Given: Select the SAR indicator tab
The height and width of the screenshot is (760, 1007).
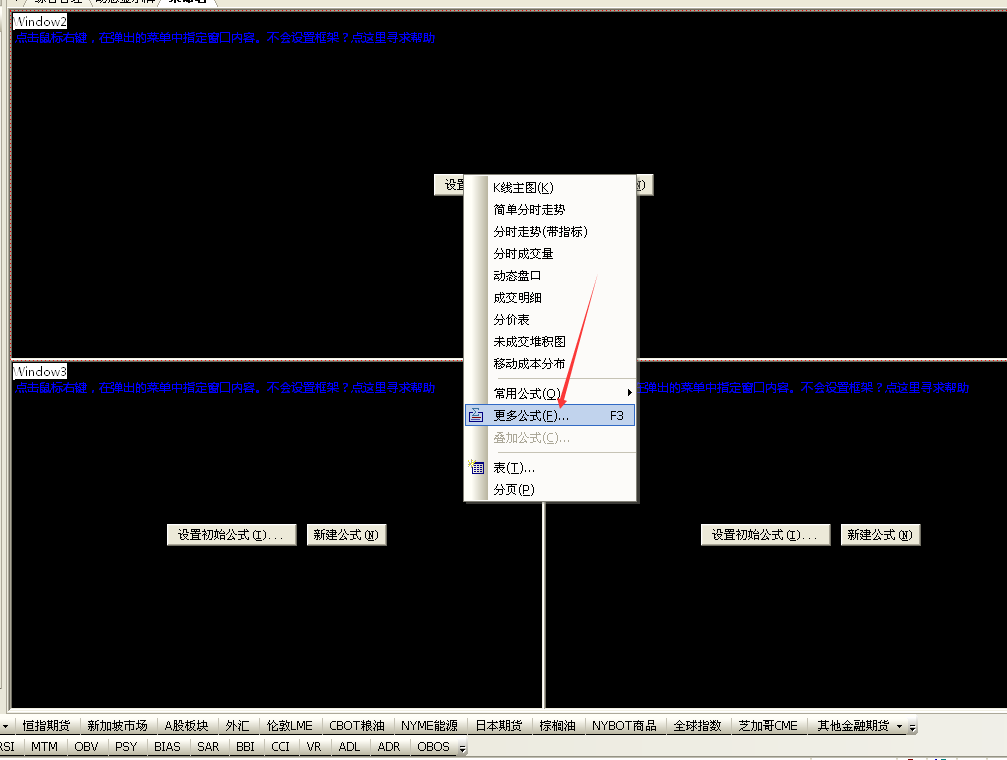Looking at the screenshot, I should [x=208, y=747].
